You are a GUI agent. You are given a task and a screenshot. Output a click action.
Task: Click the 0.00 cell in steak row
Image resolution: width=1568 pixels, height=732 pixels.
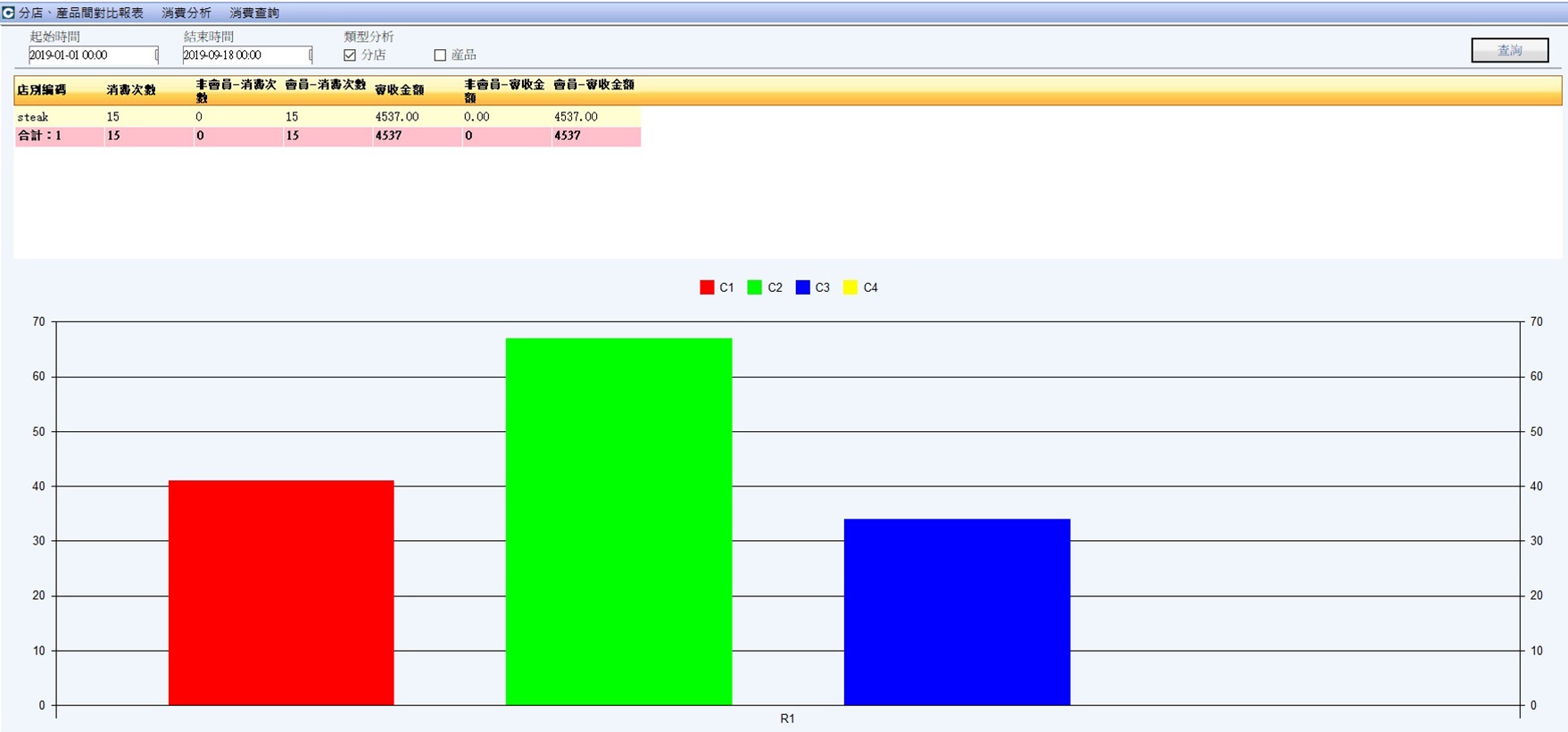tap(477, 117)
